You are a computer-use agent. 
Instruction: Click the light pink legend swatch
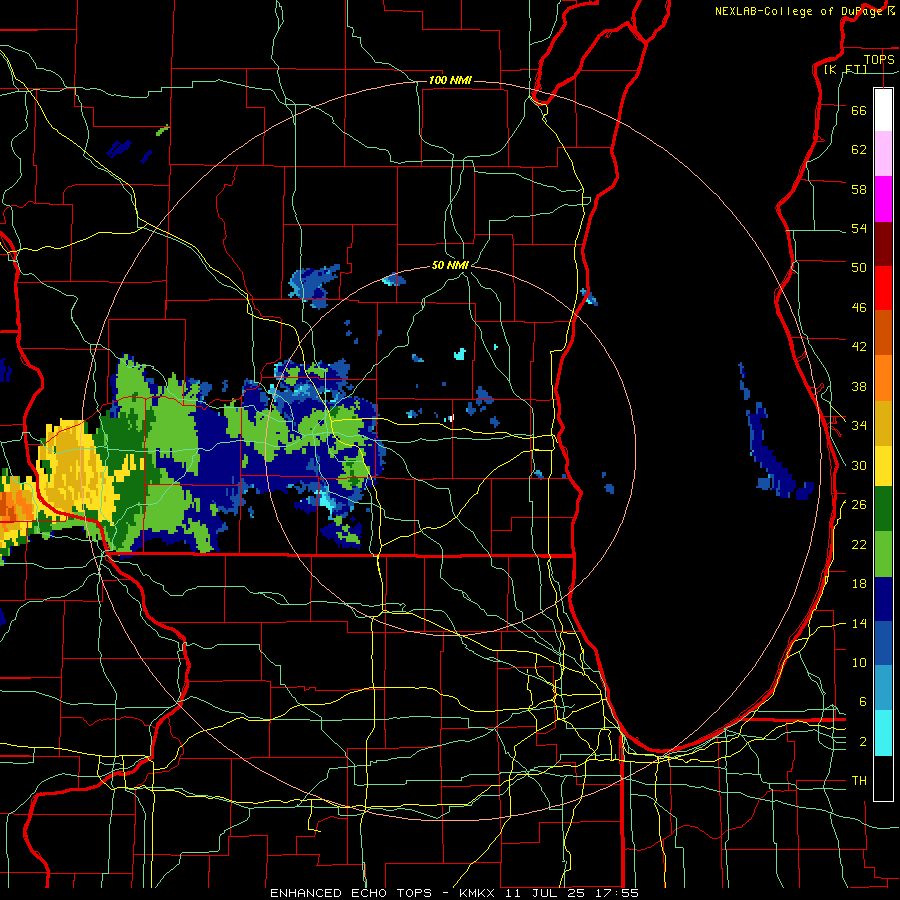point(883,154)
